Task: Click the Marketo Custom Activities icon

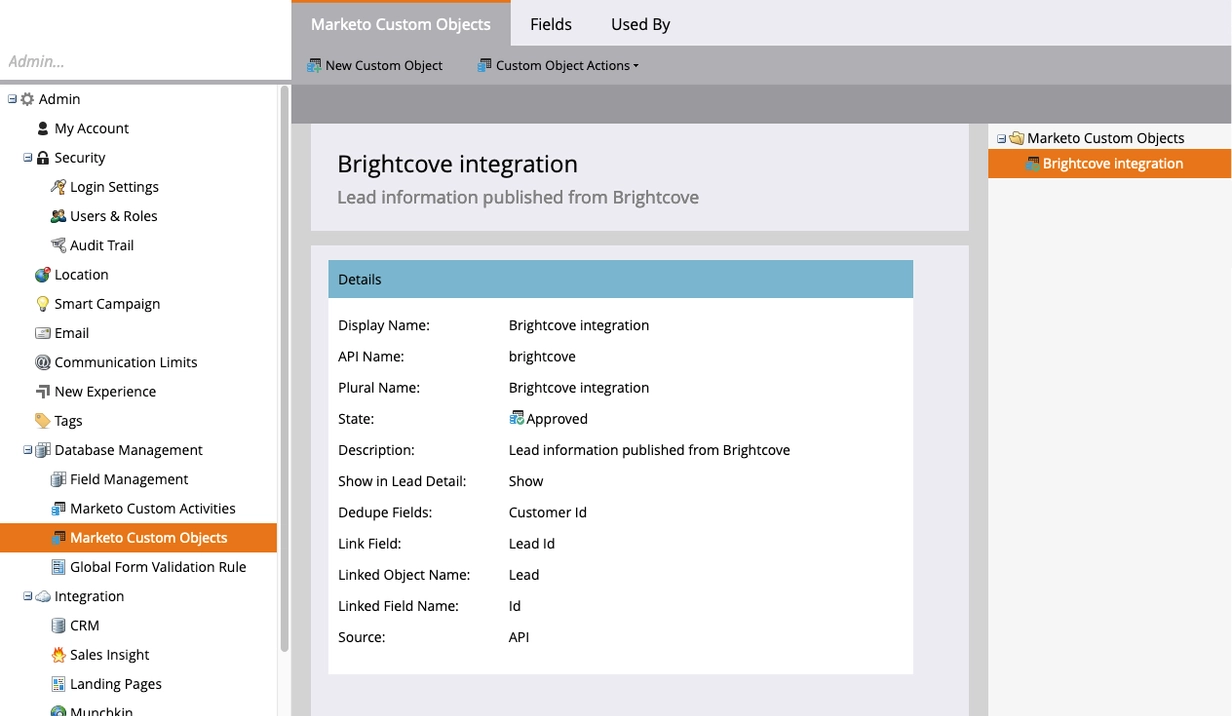Action: 58,508
